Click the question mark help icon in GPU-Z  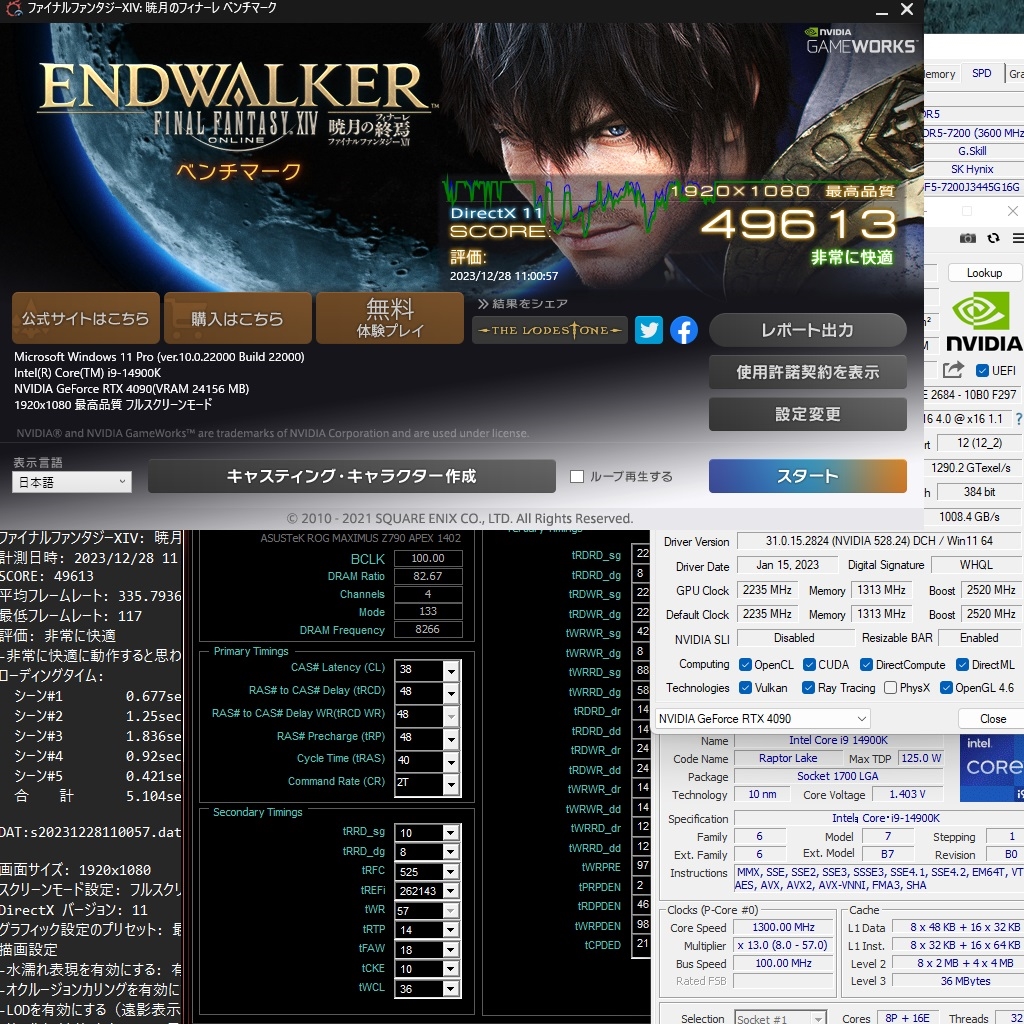click(x=1018, y=419)
